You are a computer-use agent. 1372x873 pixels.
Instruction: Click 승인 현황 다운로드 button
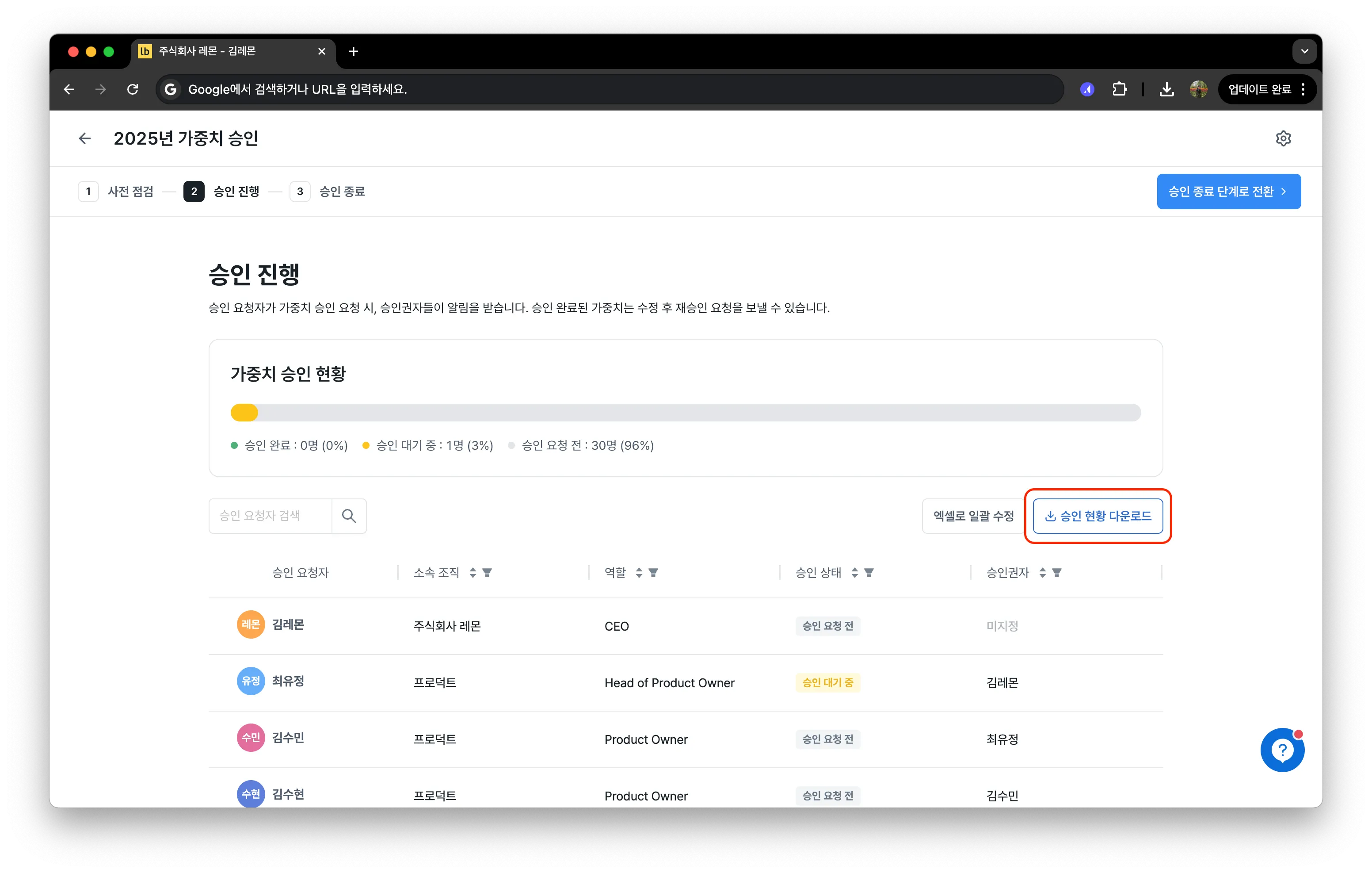[x=1098, y=516]
